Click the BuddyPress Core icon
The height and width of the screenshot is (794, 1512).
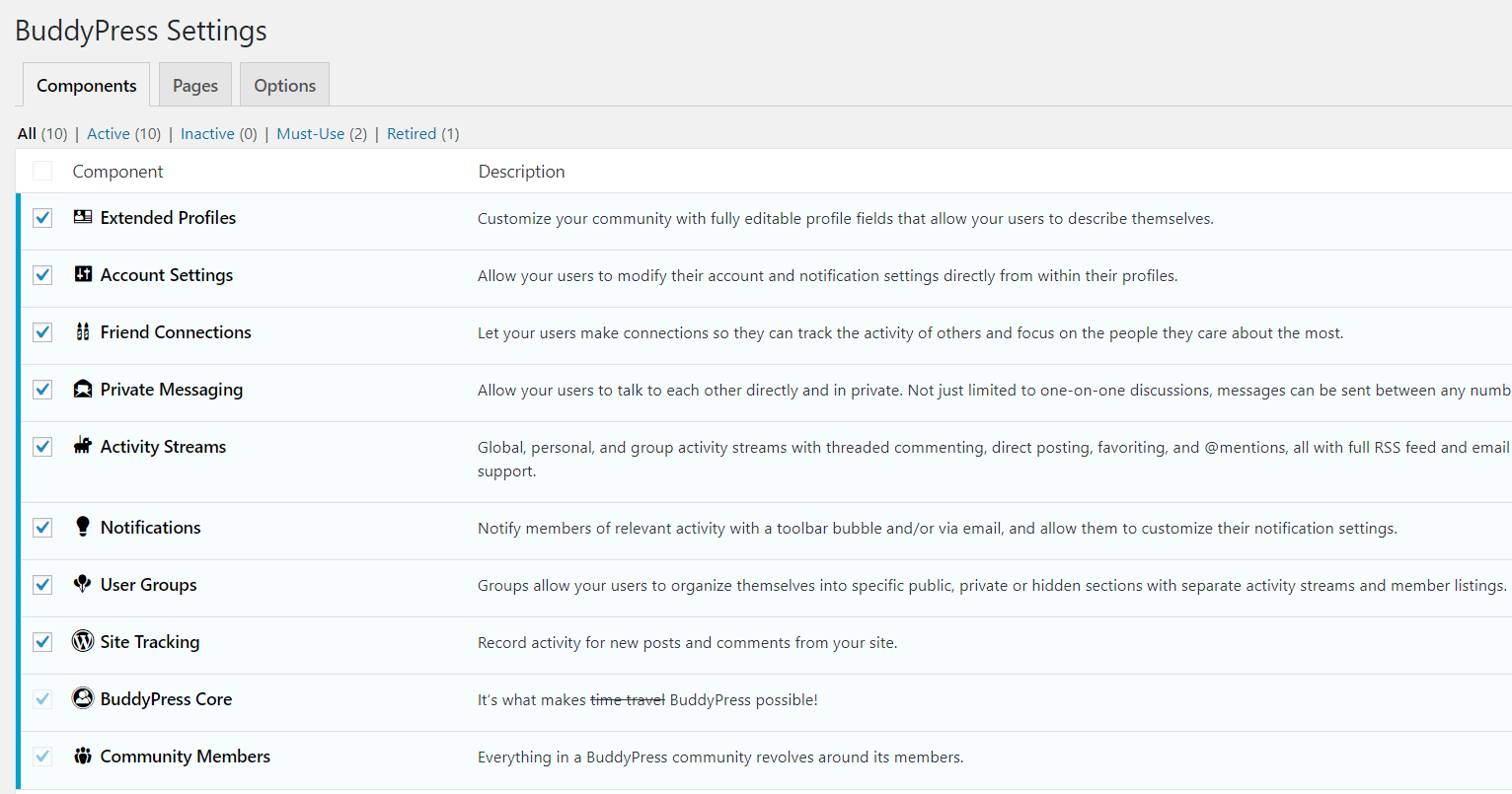point(83,698)
